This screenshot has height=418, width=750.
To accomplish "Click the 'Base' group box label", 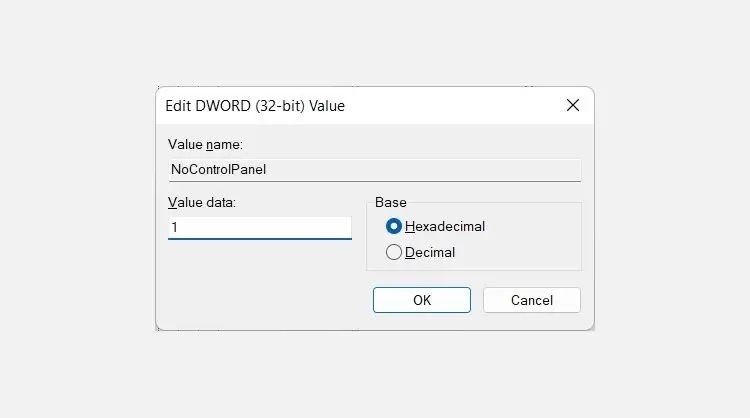I will 391,202.
